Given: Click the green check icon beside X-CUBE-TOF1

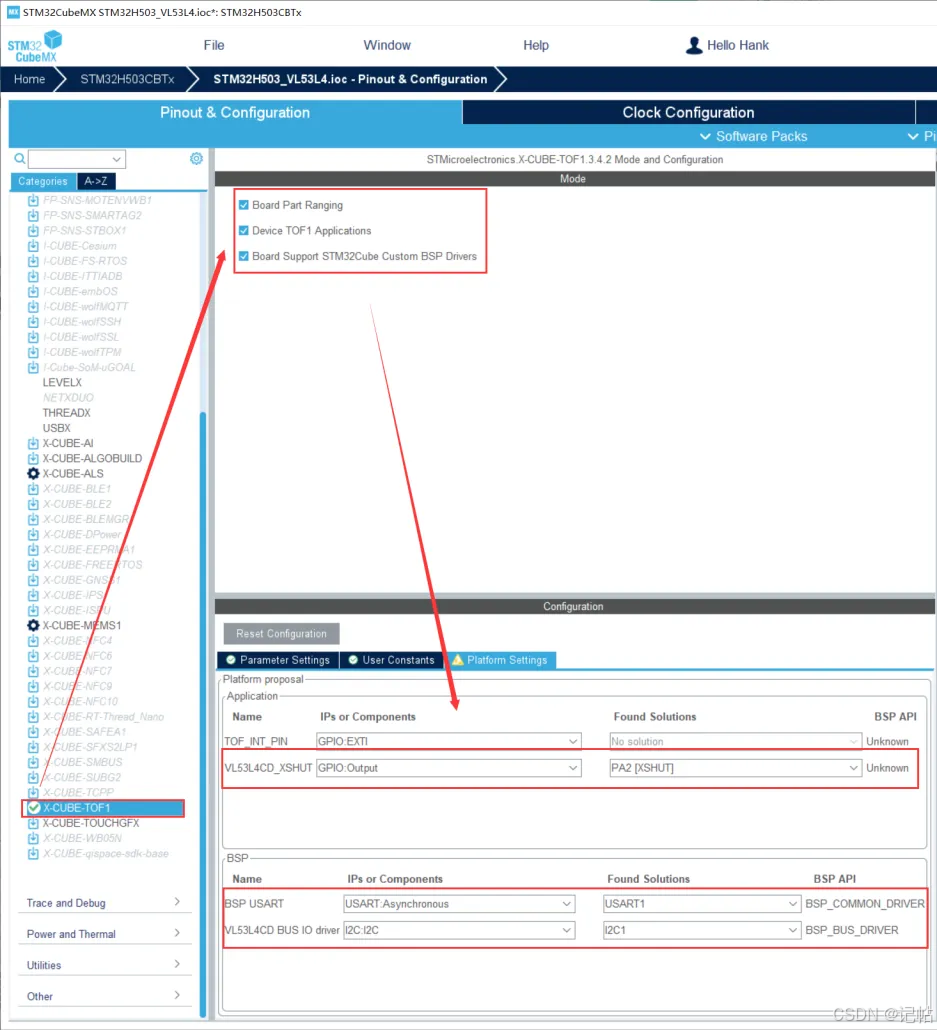Looking at the screenshot, I should tap(34, 808).
